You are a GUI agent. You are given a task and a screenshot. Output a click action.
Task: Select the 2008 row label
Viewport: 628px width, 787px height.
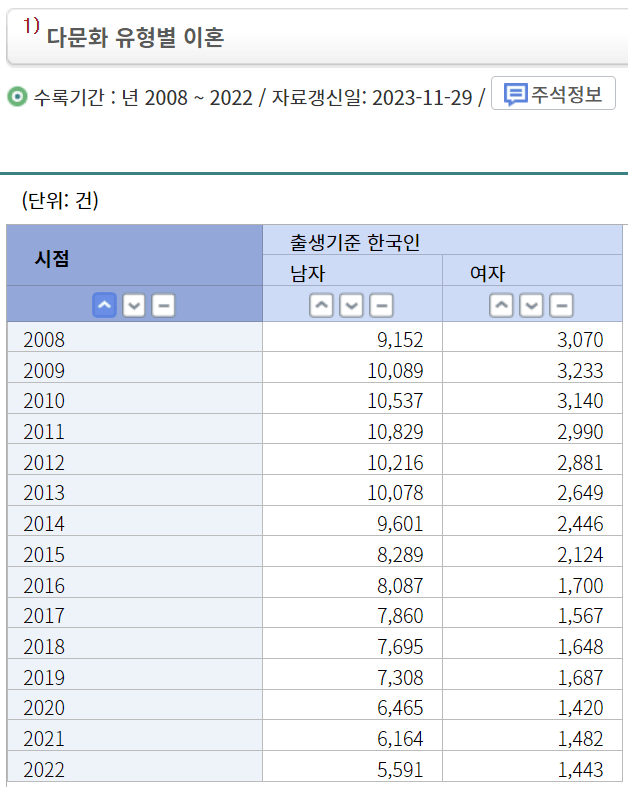44,340
